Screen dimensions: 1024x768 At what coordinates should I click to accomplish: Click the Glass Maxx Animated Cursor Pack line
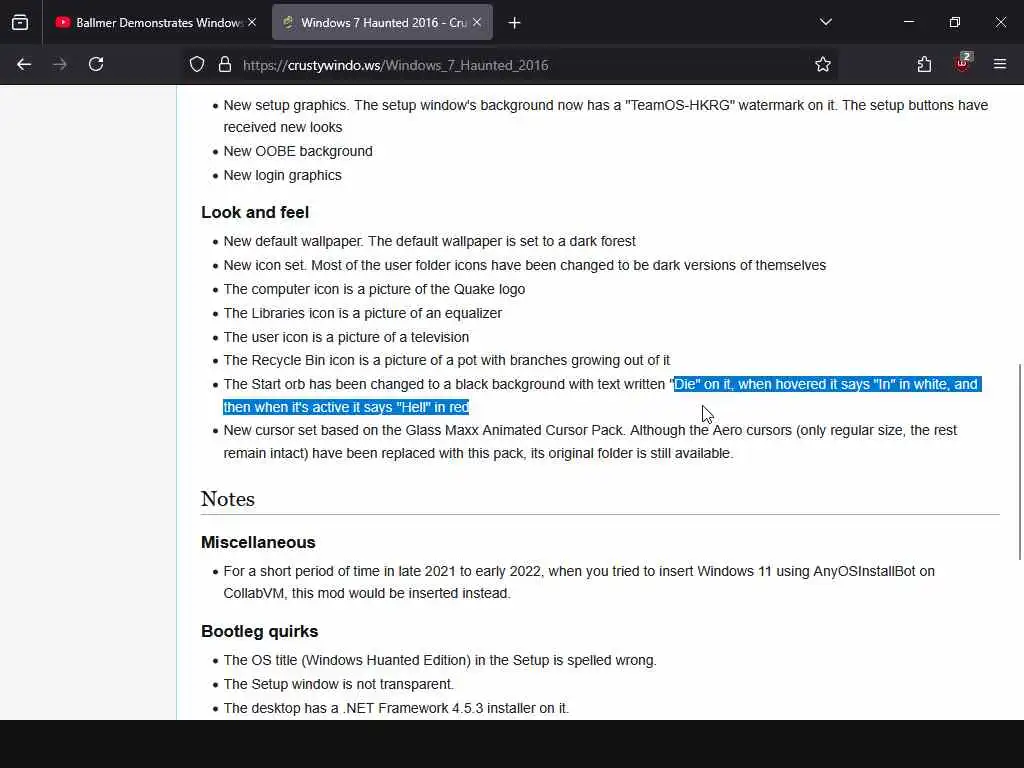pos(590,441)
